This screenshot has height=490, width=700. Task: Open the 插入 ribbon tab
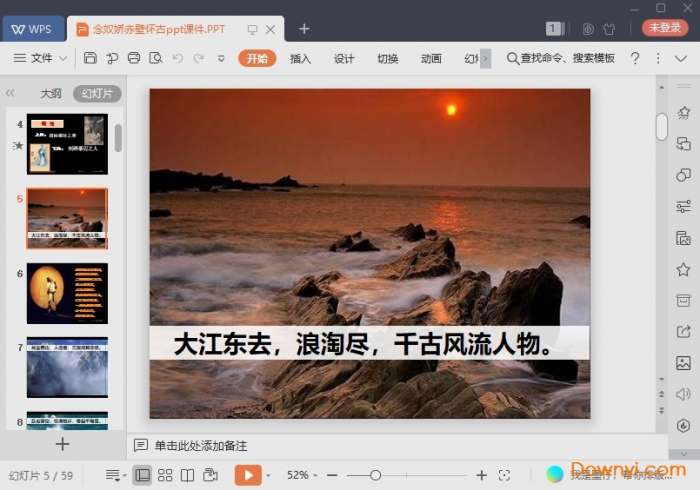300,59
